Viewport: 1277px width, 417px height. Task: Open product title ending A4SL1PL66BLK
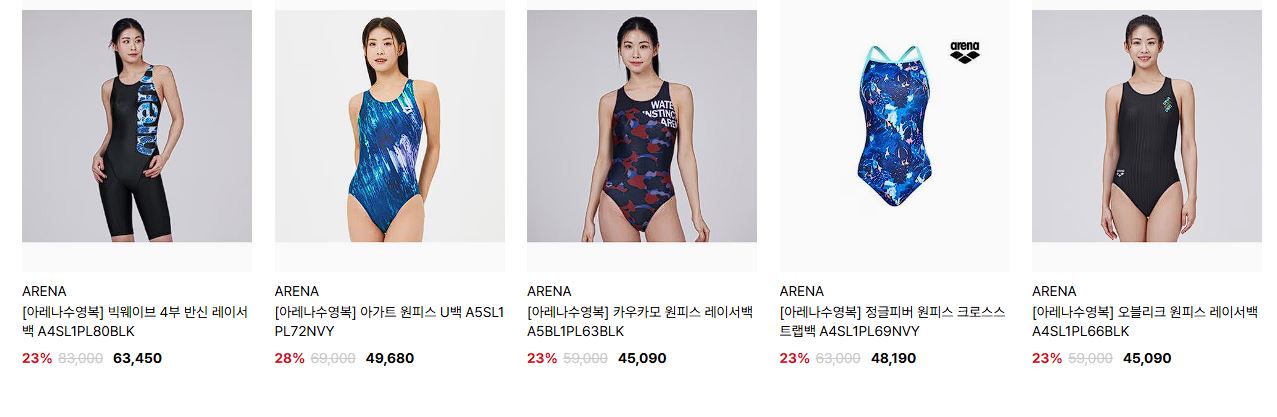click(x=1145, y=321)
